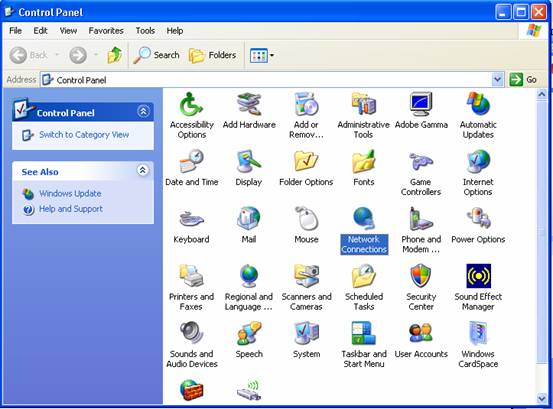Image resolution: width=553 pixels, height=409 pixels.
Task: Click Switch to Category View link
Action: coord(84,135)
